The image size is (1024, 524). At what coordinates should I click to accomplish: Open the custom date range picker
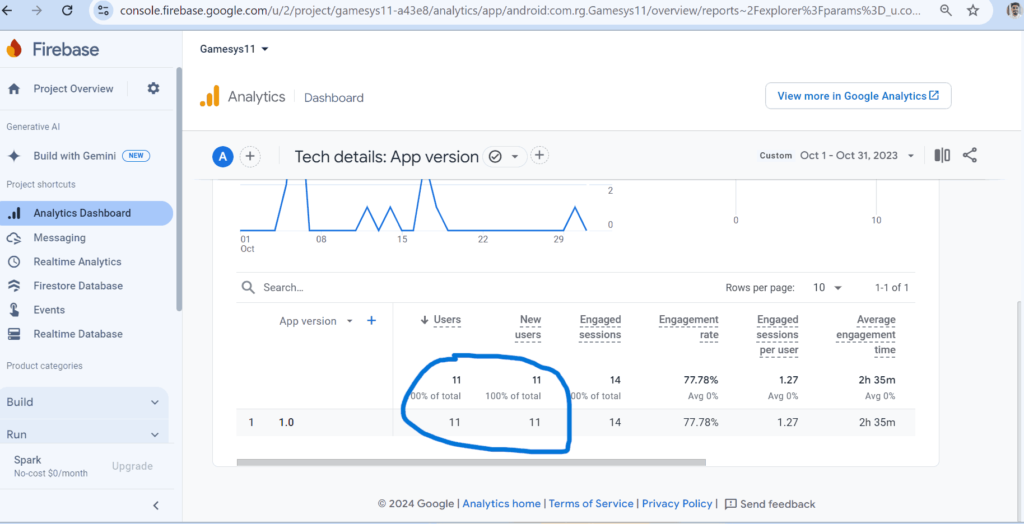pyautogui.click(x=855, y=155)
